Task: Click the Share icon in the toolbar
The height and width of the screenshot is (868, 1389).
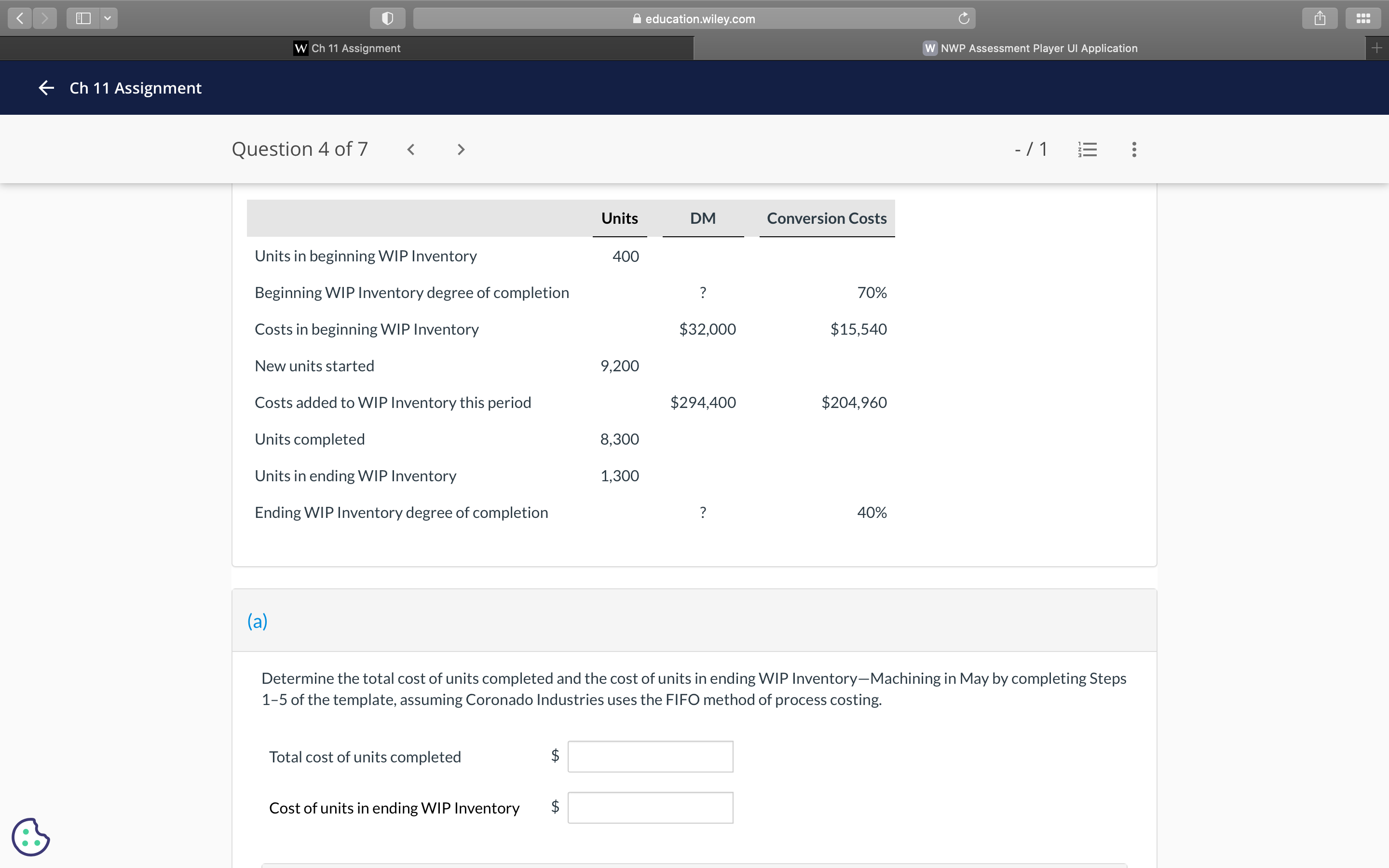Action: tap(1320, 18)
